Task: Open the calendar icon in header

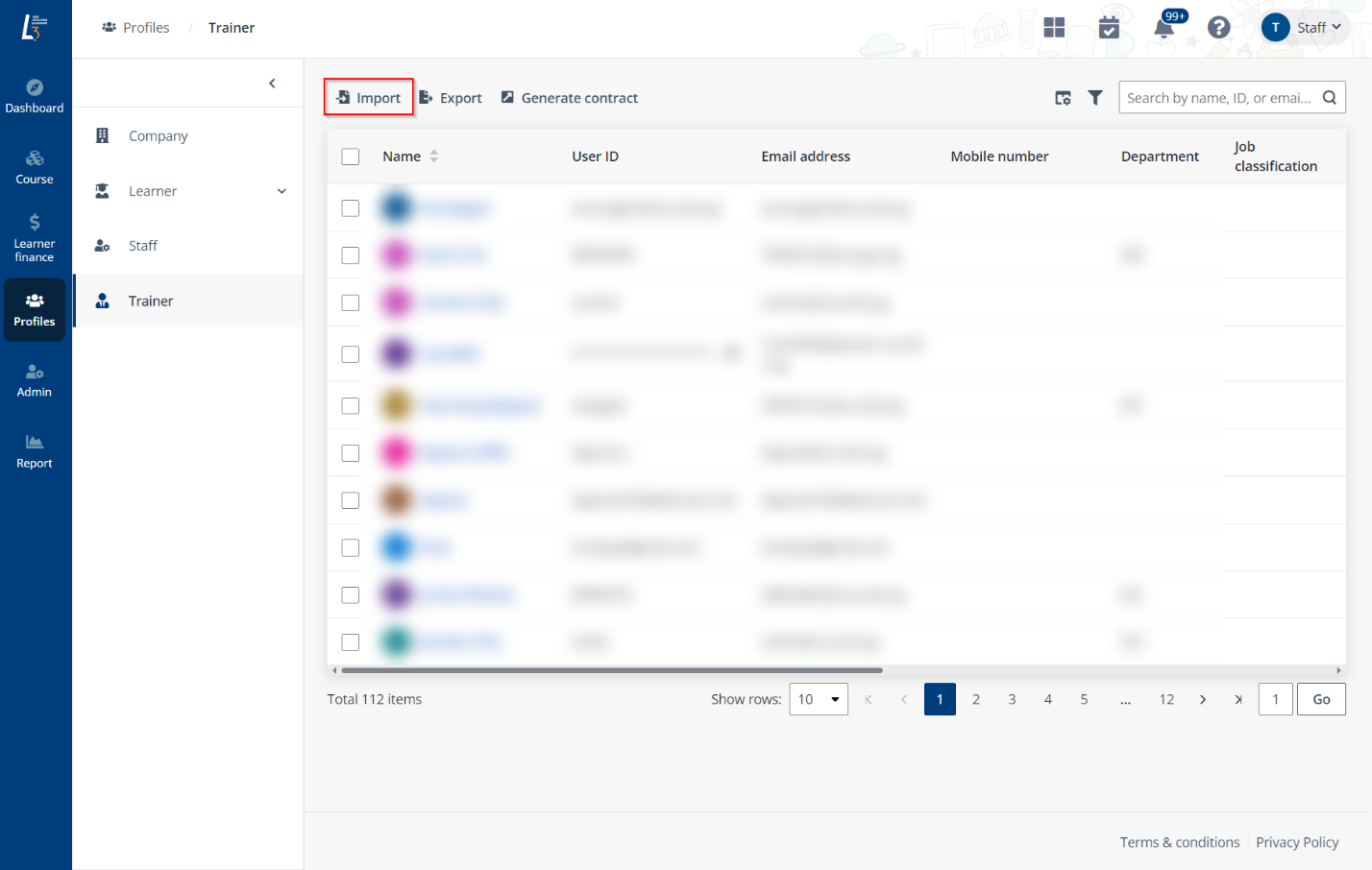Action: pyautogui.click(x=1109, y=28)
